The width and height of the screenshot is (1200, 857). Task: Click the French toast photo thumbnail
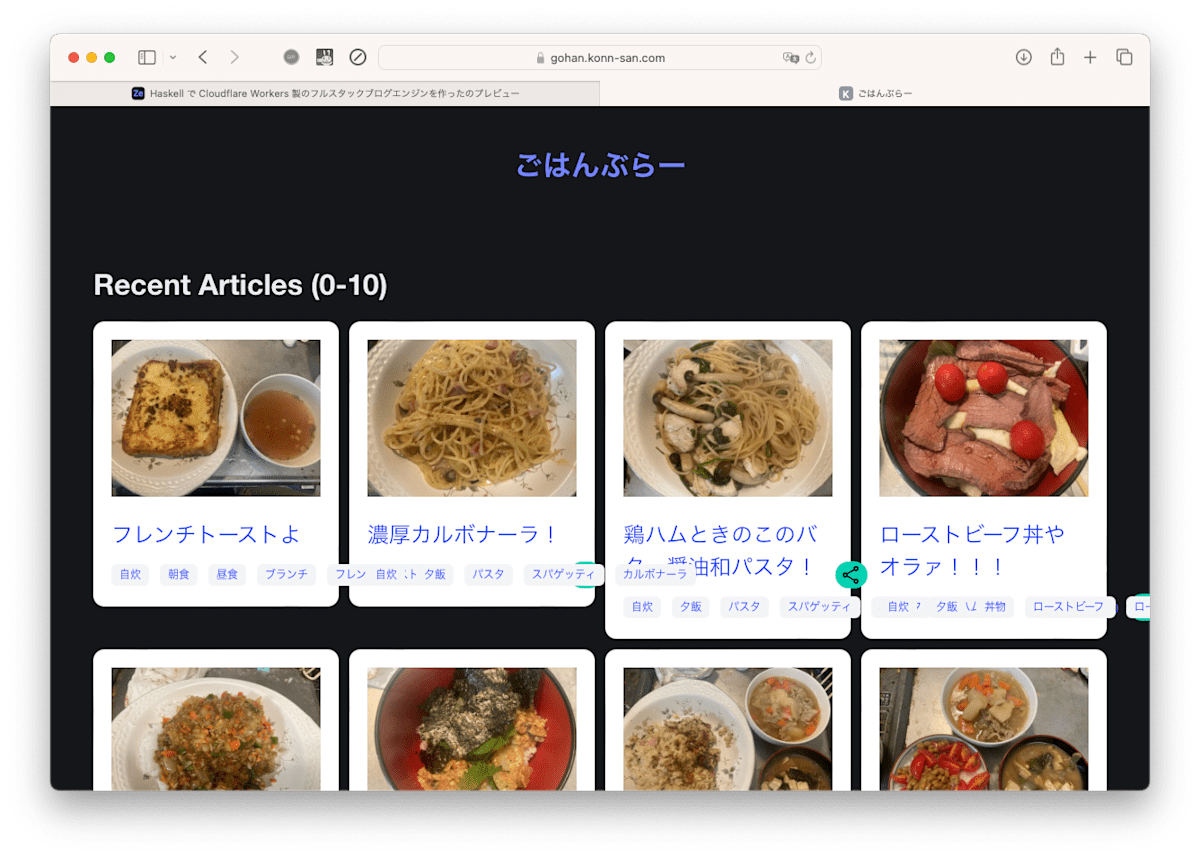point(216,418)
